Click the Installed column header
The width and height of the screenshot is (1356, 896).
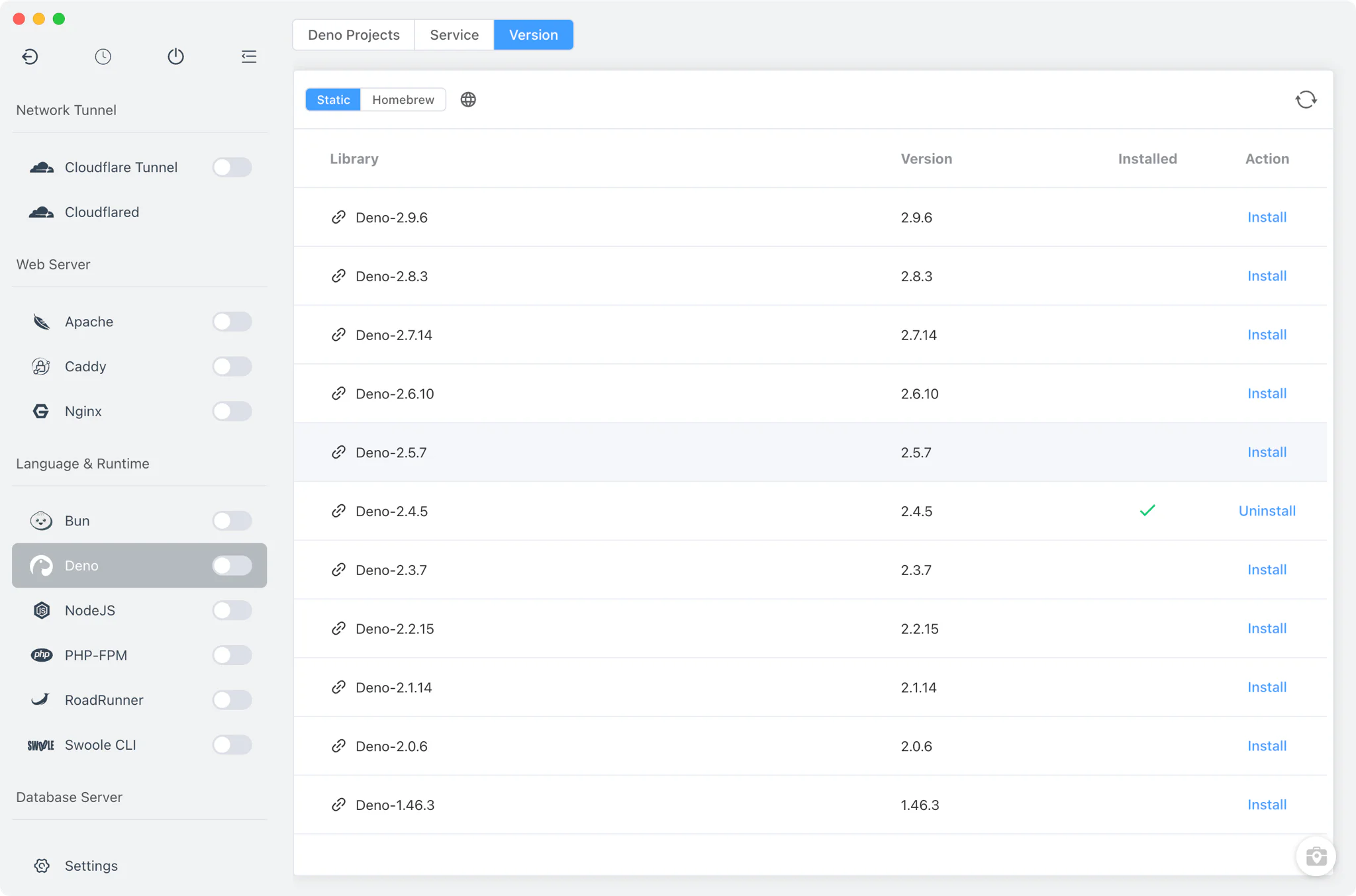(1147, 159)
